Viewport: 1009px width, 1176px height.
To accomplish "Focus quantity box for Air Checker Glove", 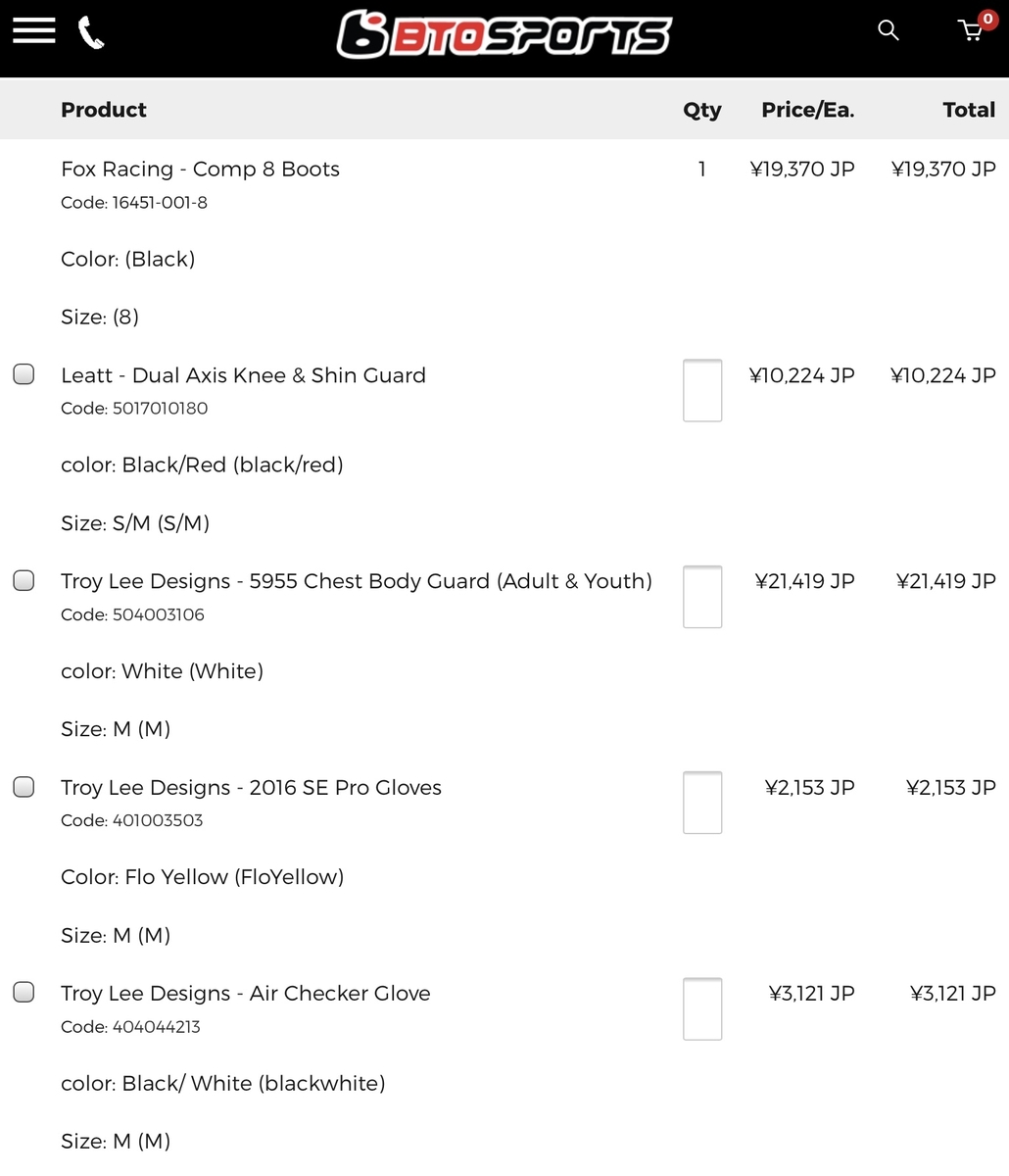I will 702,1009.
